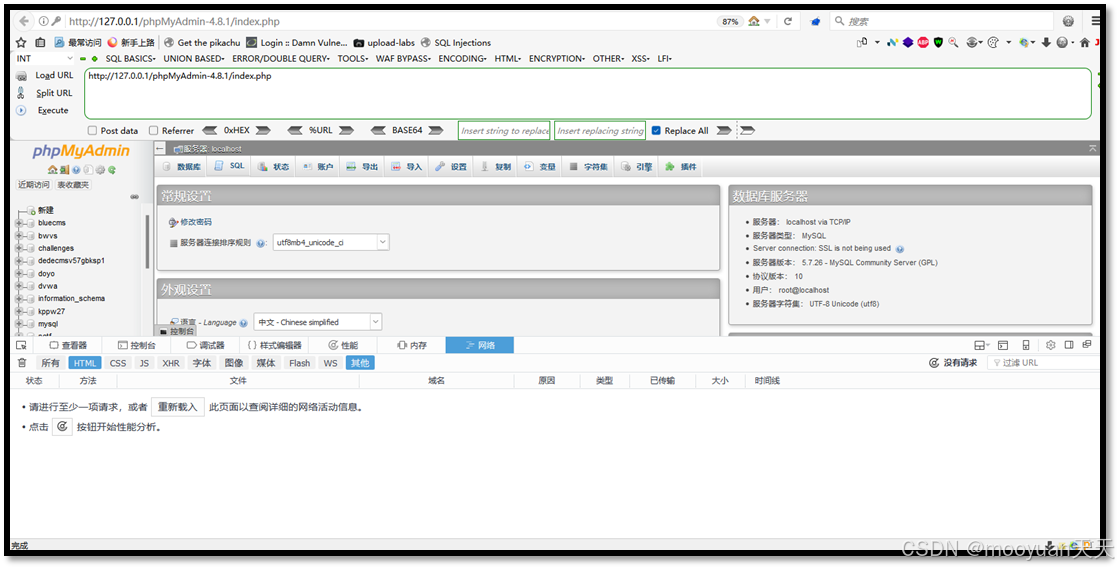Screen dimensions: 1119x569
Task: Open the UNION BASED menu
Action: pos(193,59)
